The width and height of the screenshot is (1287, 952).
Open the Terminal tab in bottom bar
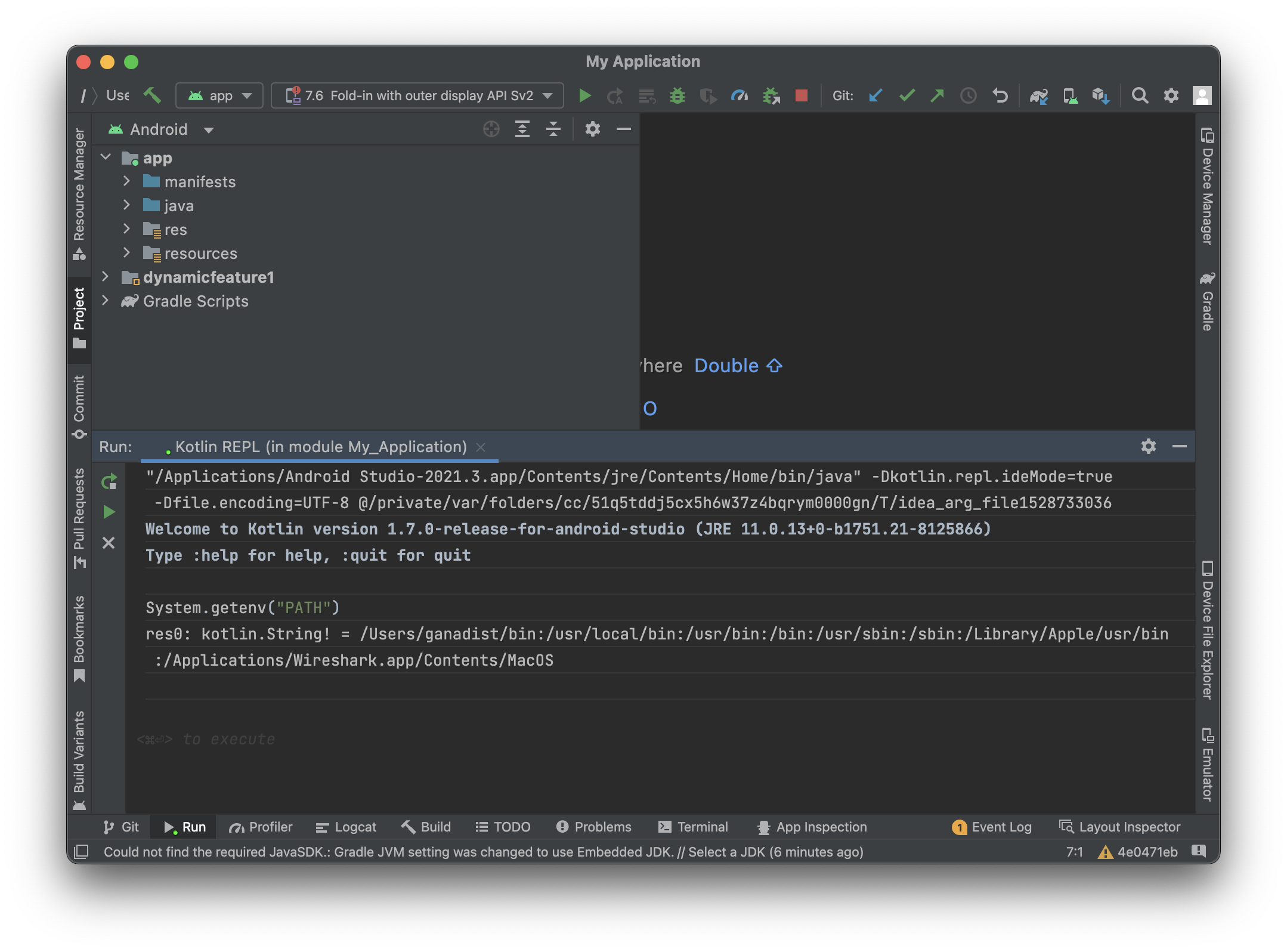pyautogui.click(x=693, y=827)
